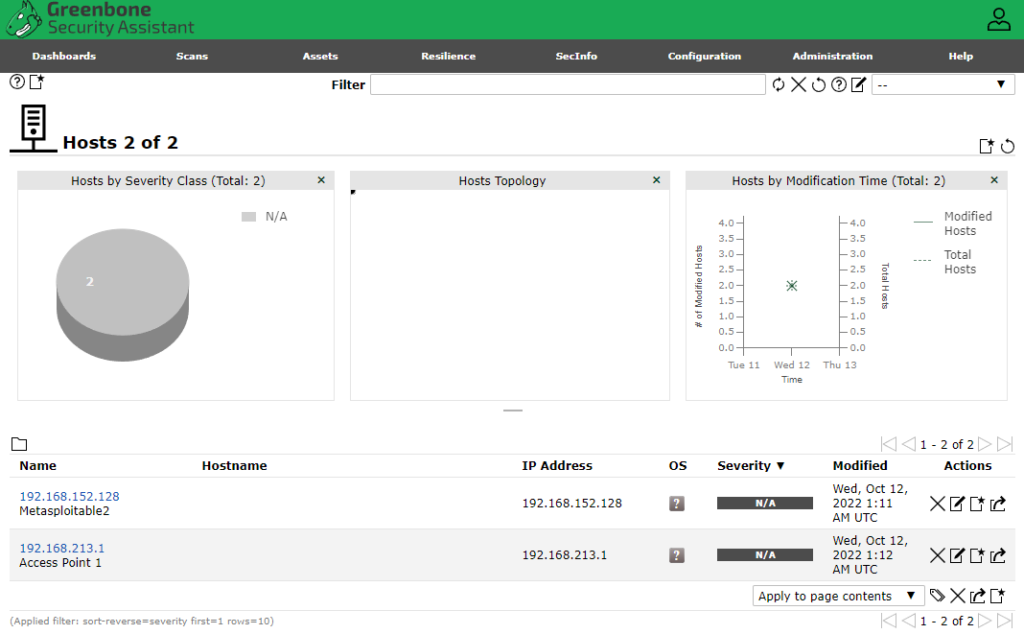Delete host 192.168.152.128
This screenshot has width=1024, height=634.
pyautogui.click(x=937, y=503)
